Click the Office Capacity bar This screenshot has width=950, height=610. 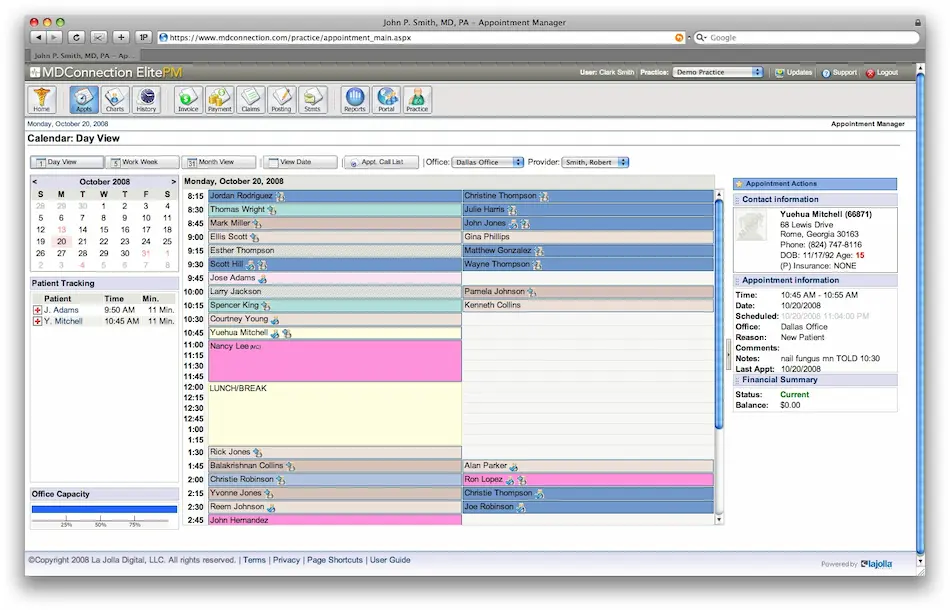pos(104,509)
